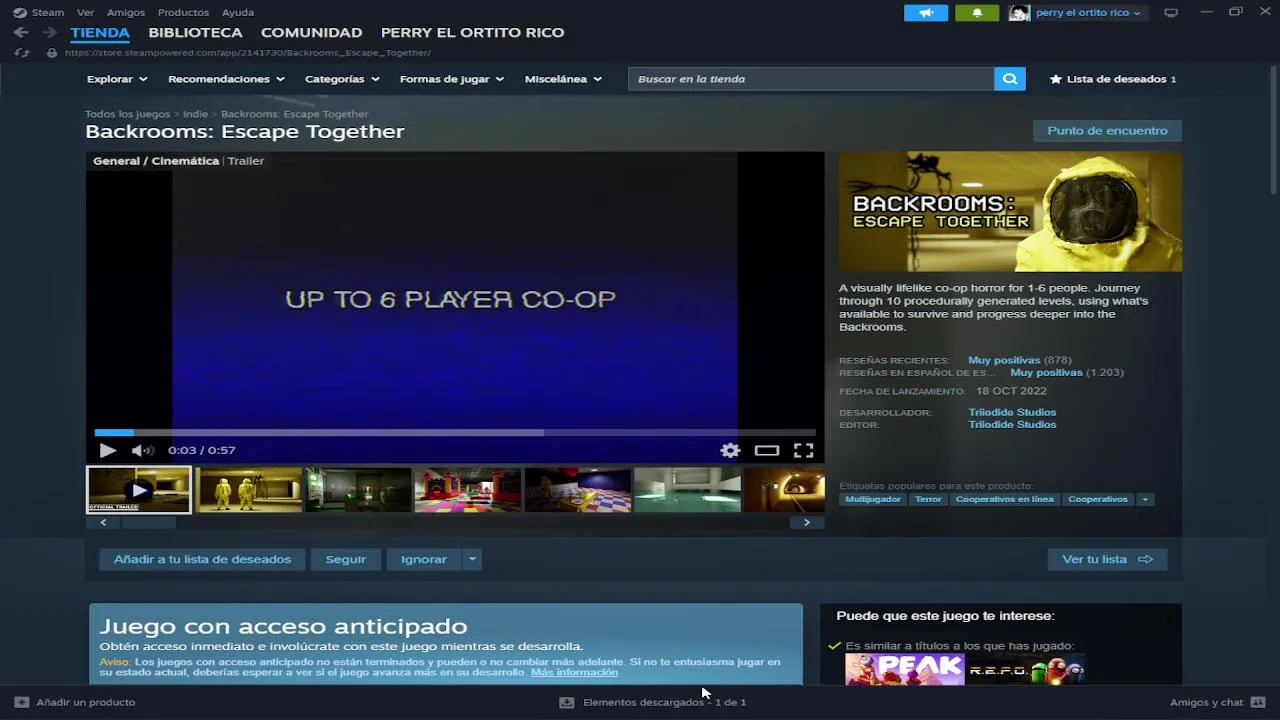Select the colorful playroom thumbnail
Screen dimensions: 1280x720
(468, 490)
